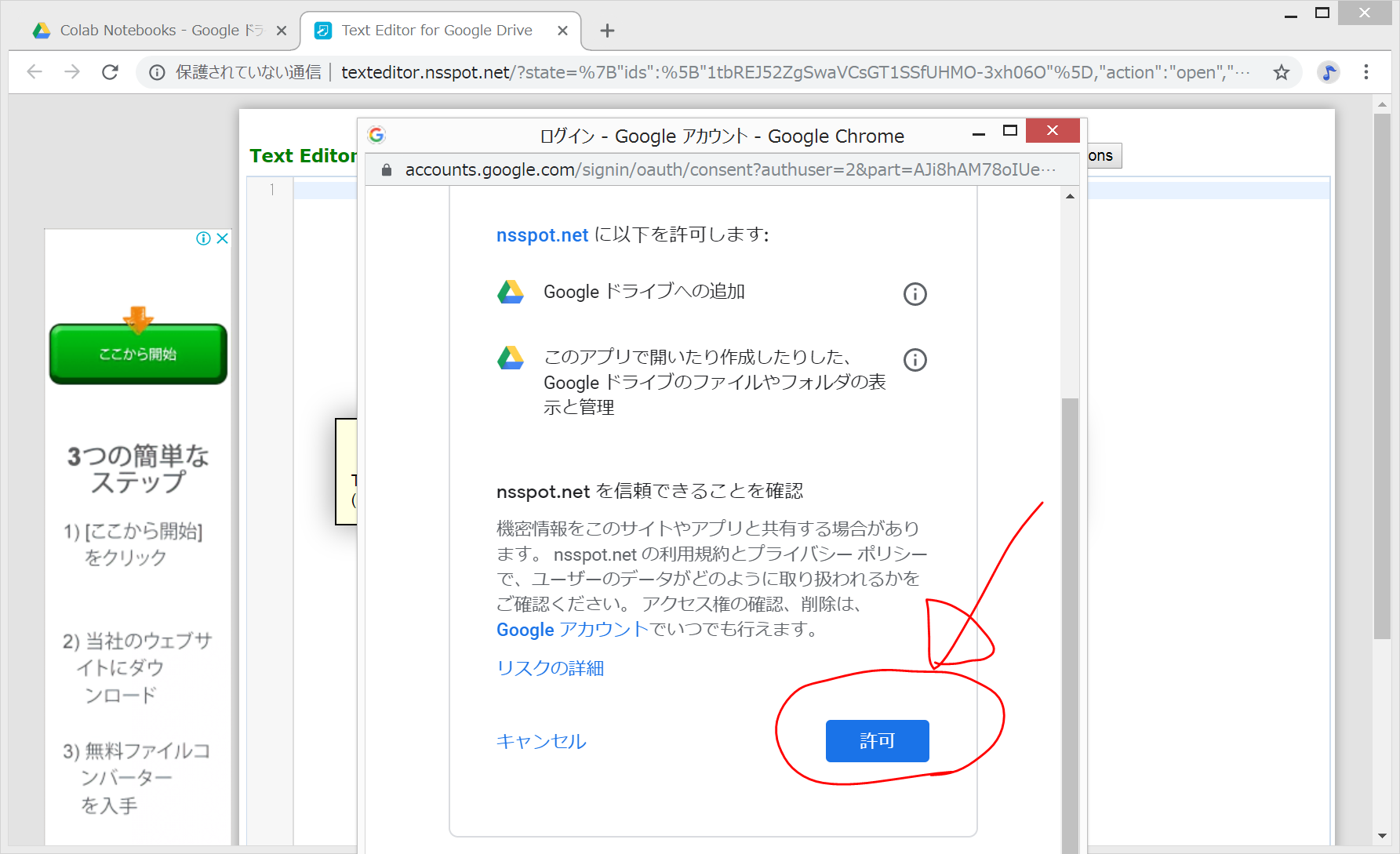Screen dimensions: 1400x854
Task: Show info for file view and manage permission
Action: (915, 360)
